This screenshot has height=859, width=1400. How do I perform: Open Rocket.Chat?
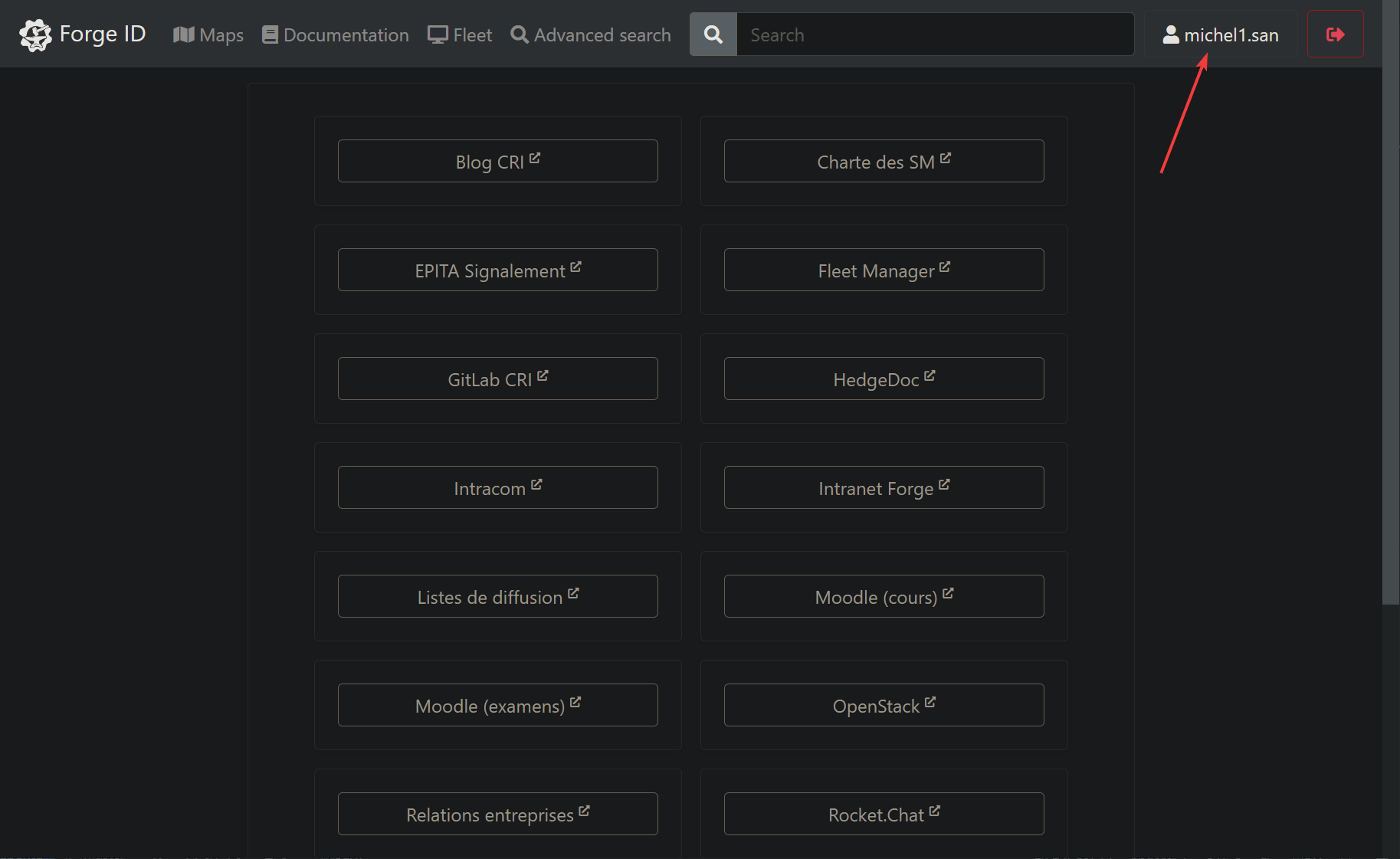click(x=884, y=814)
